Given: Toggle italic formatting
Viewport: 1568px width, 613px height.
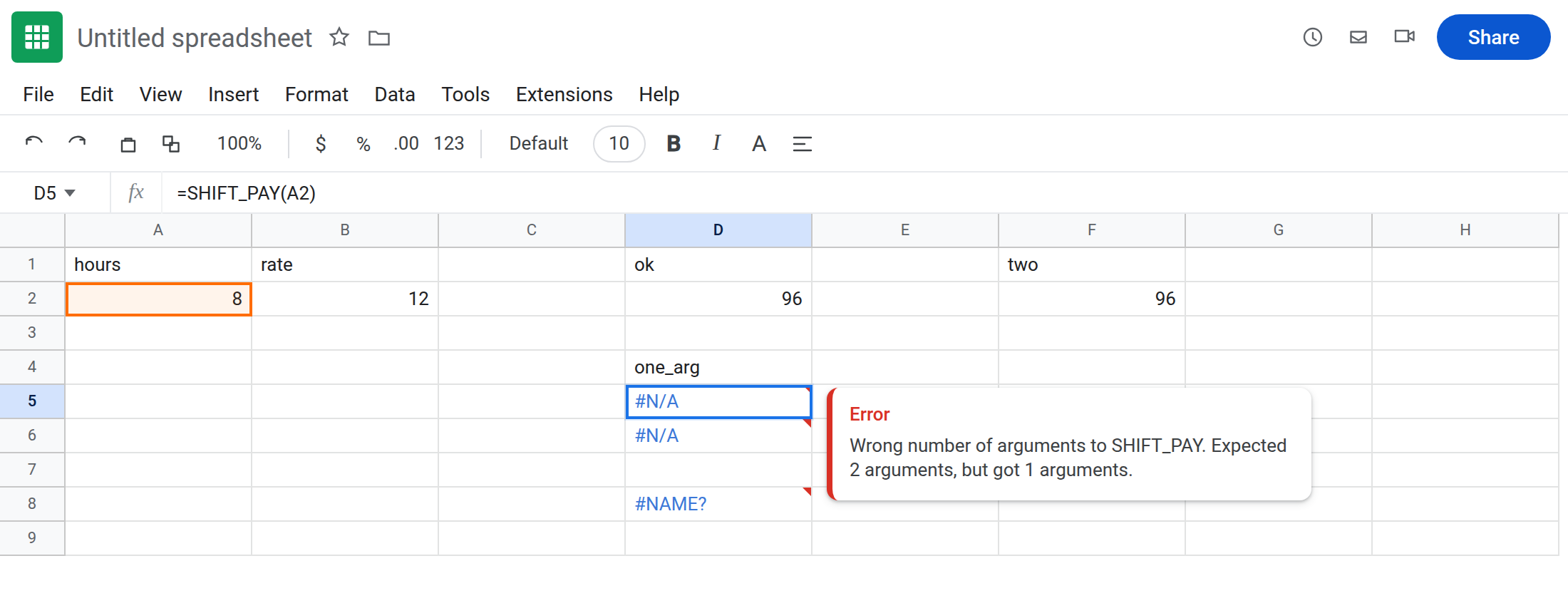Looking at the screenshot, I should point(716,143).
